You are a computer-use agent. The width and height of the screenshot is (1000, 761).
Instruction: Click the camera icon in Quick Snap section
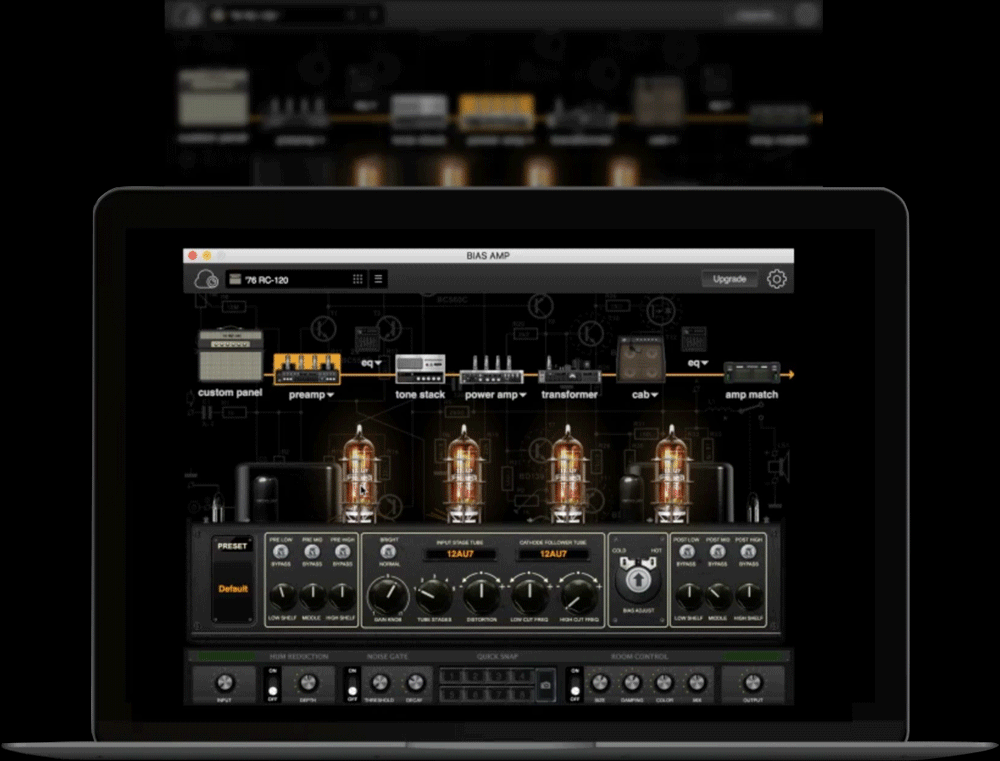point(546,685)
